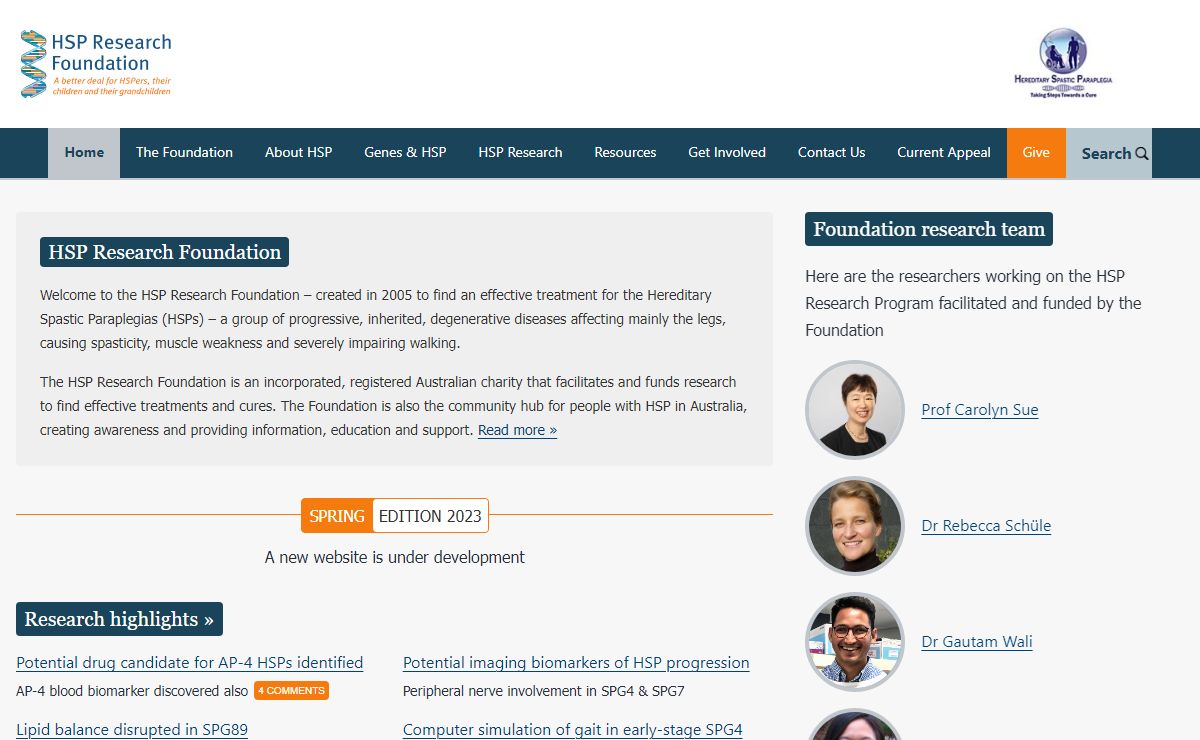Click 'AP-4 blood biomarker discovered also' text
1200x740 pixels.
[x=132, y=691]
